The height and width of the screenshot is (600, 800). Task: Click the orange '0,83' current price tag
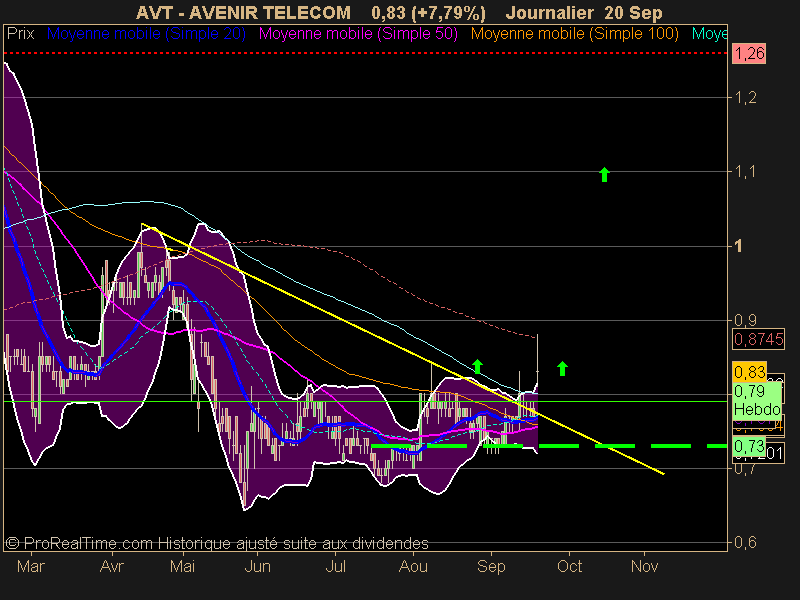coord(749,372)
